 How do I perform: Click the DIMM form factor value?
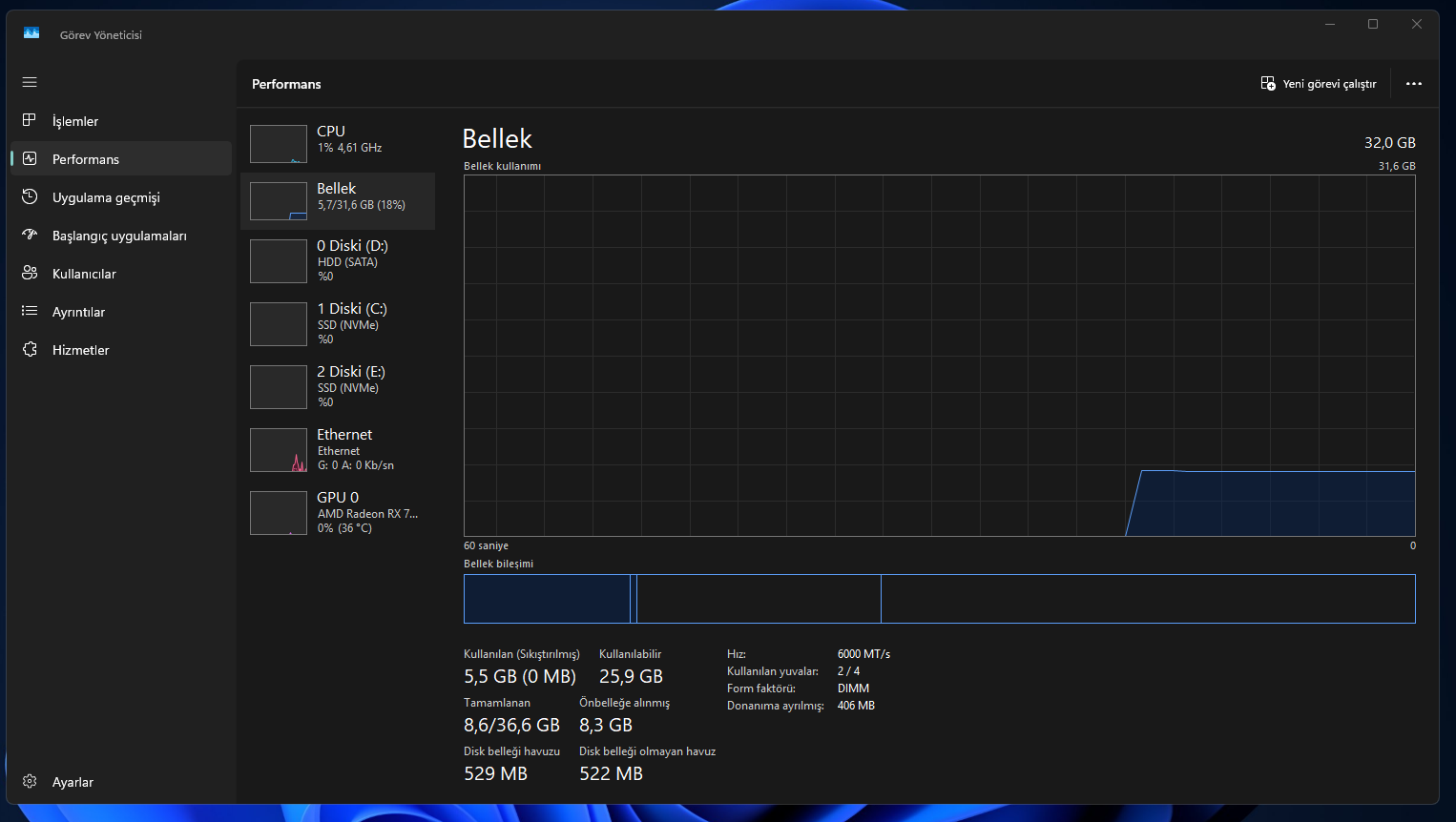pos(853,688)
